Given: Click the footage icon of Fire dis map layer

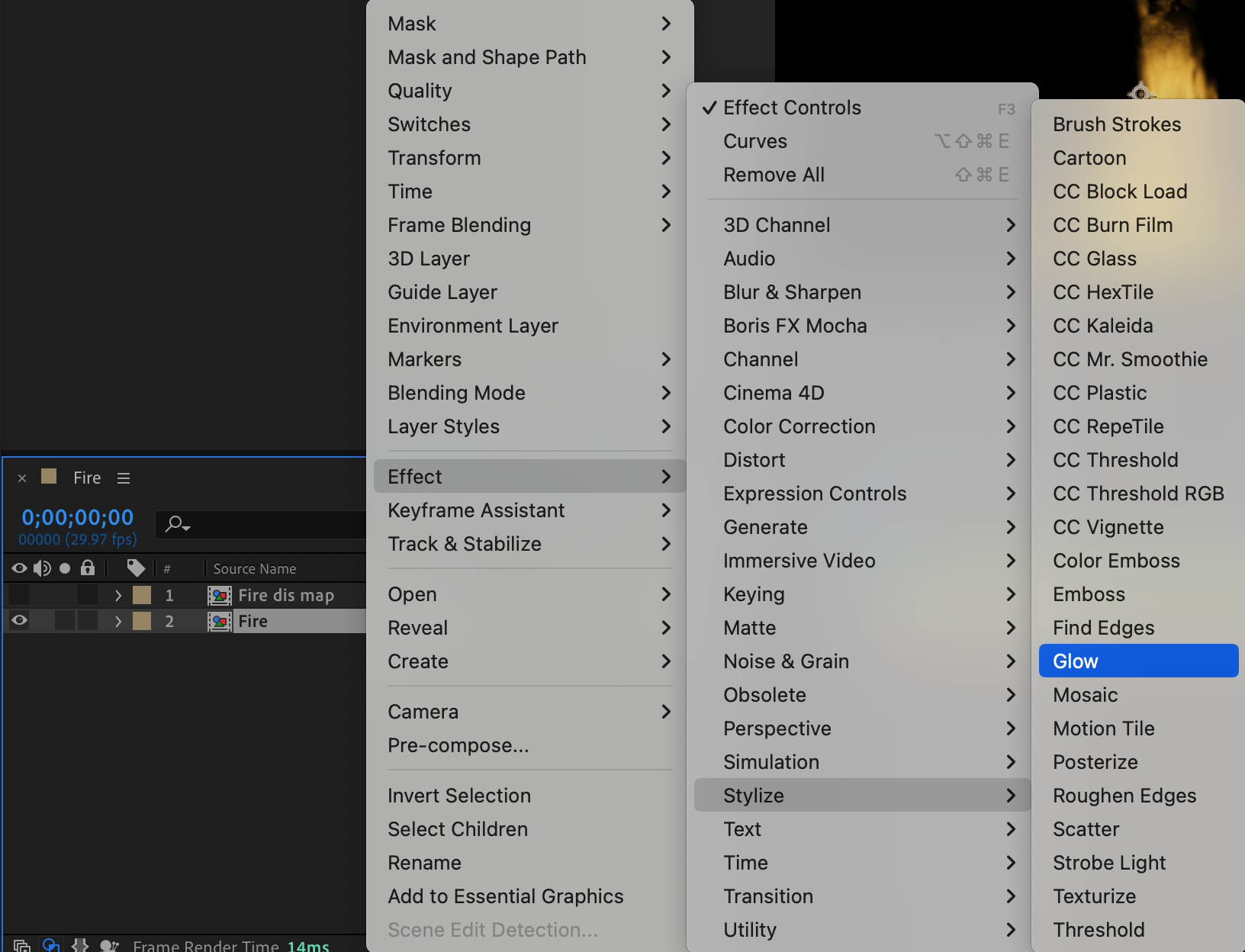Looking at the screenshot, I should tap(220, 596).
